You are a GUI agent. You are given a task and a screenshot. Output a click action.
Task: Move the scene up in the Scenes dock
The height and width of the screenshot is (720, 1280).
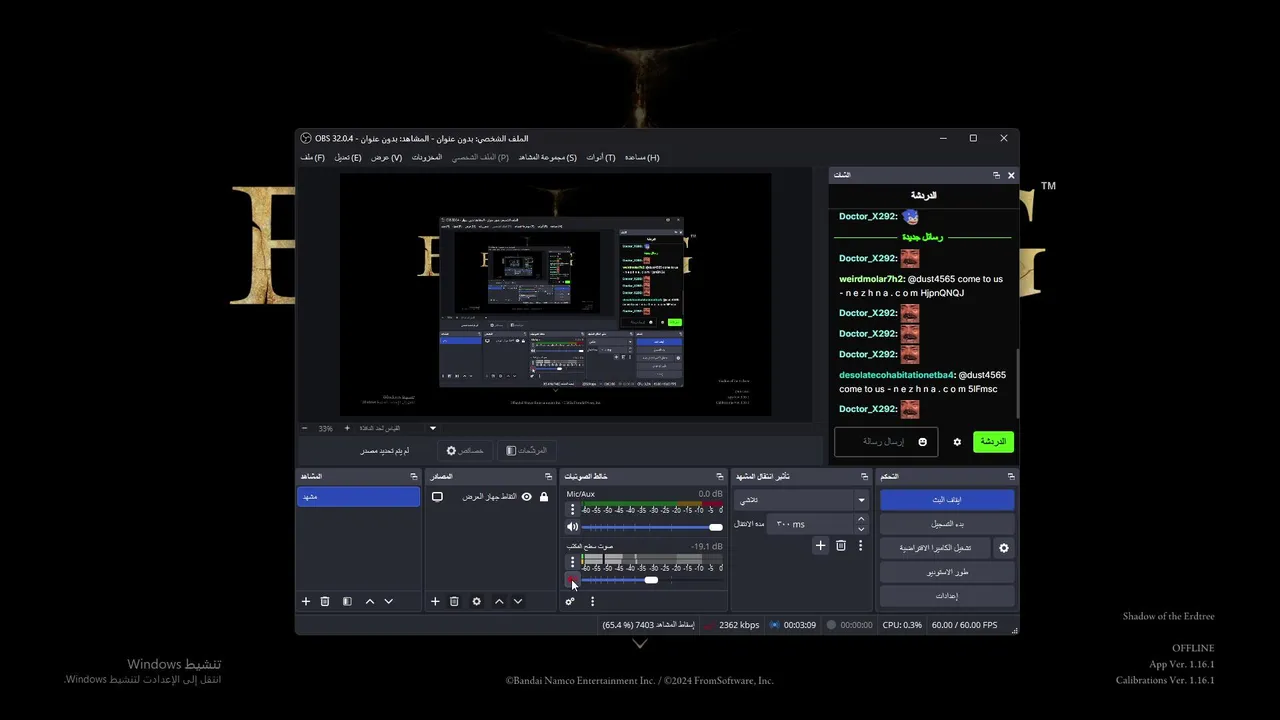[370, 601]
